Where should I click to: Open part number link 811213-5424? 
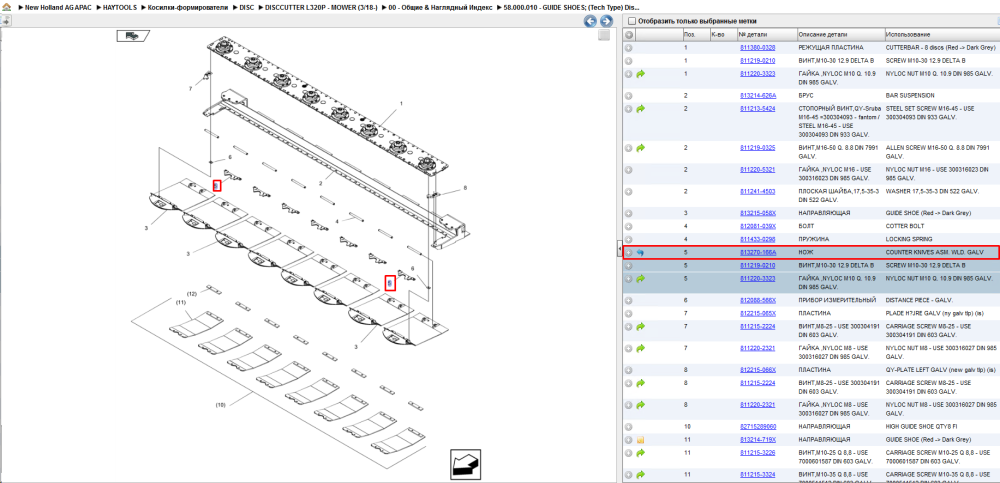click(x=758, y=108)
